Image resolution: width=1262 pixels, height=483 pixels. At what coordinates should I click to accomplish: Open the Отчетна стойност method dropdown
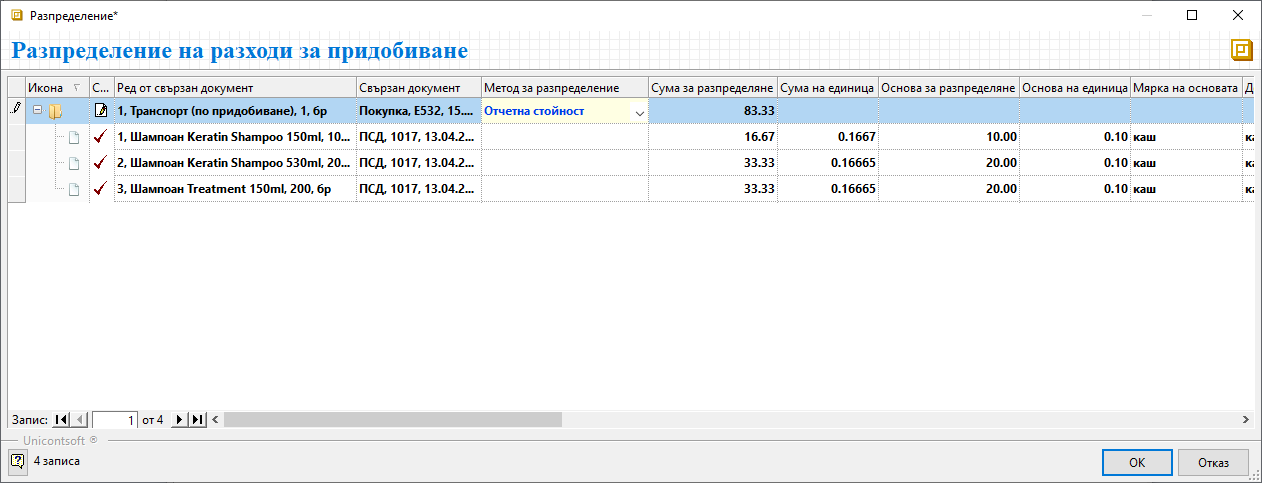639,112
